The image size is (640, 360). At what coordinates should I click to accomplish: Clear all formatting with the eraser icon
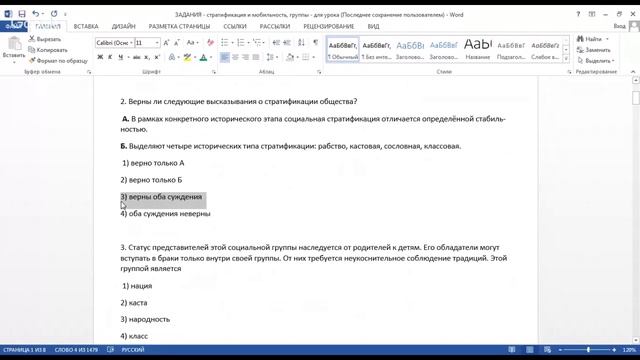210,42
